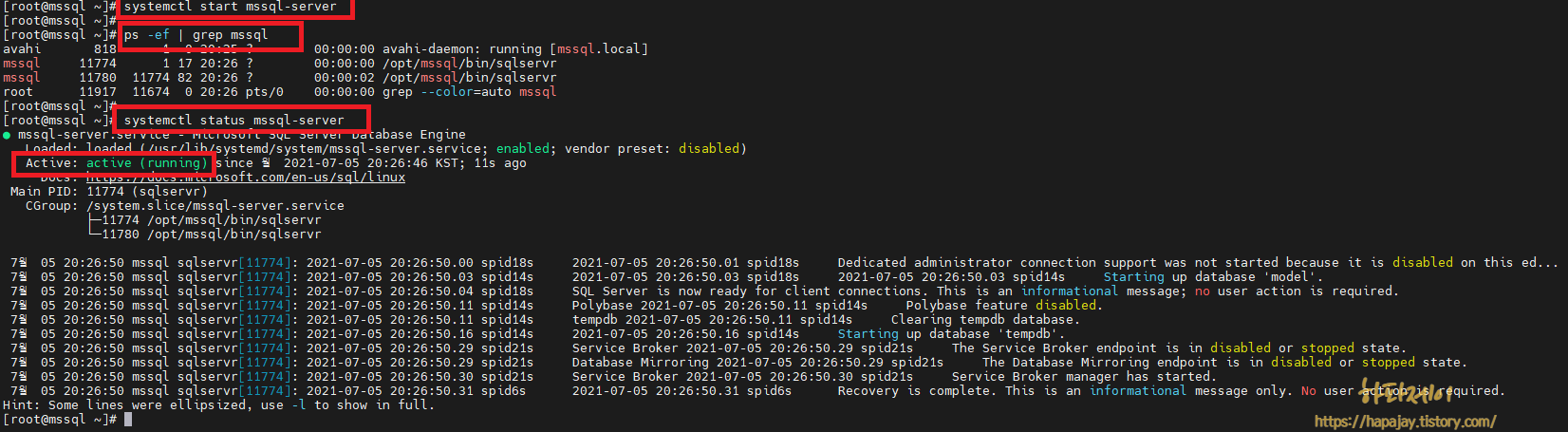Click the terminal cursor at the last prompt

128,420
